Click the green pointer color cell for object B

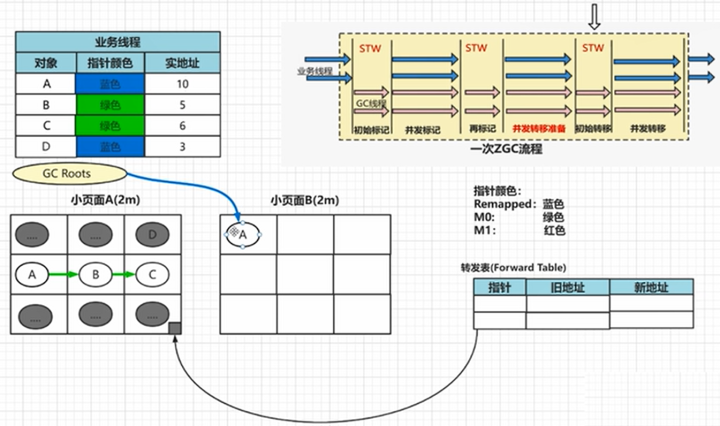tap(110, 105)
